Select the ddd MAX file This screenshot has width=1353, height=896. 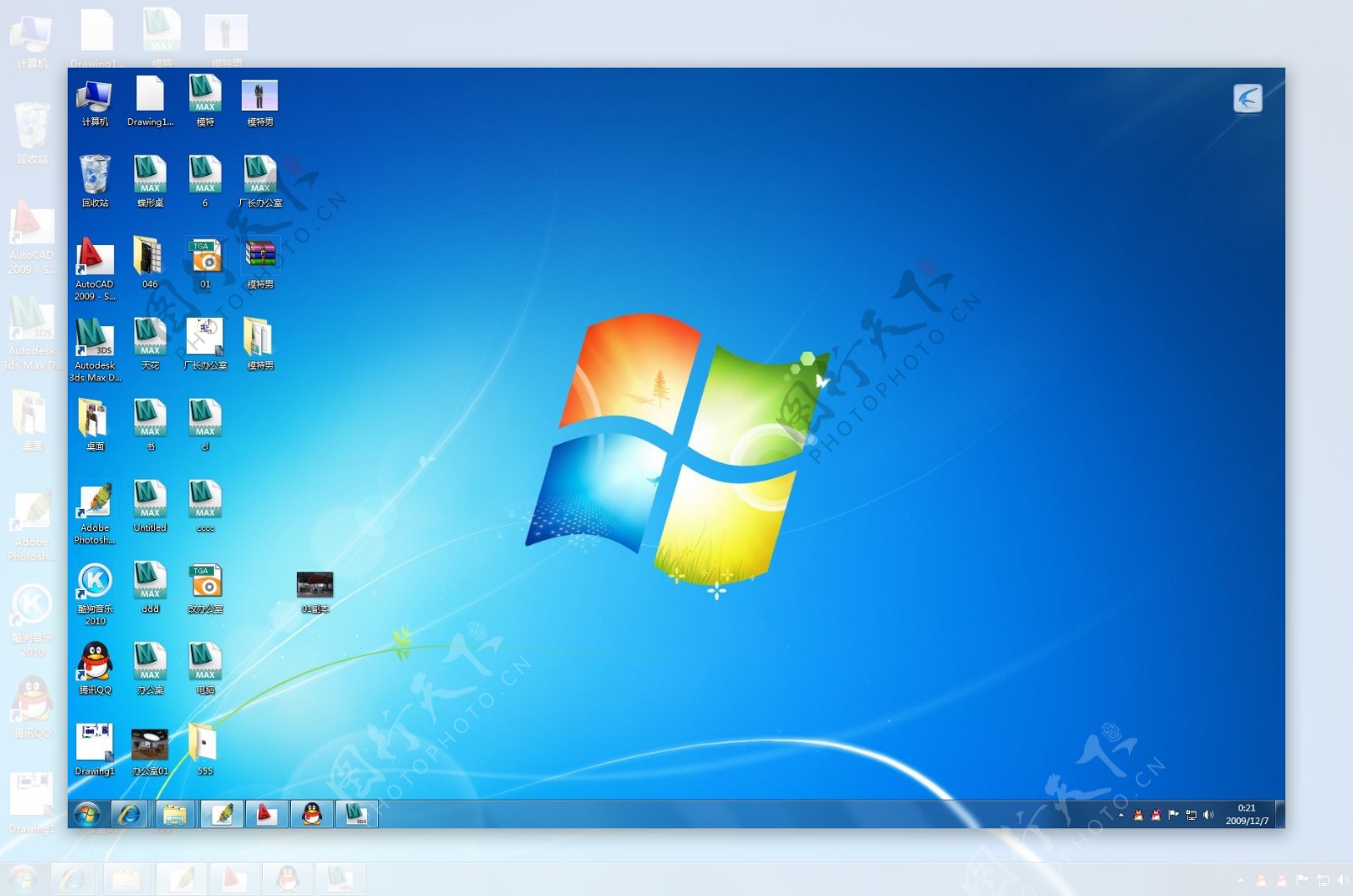pos(150,587)
